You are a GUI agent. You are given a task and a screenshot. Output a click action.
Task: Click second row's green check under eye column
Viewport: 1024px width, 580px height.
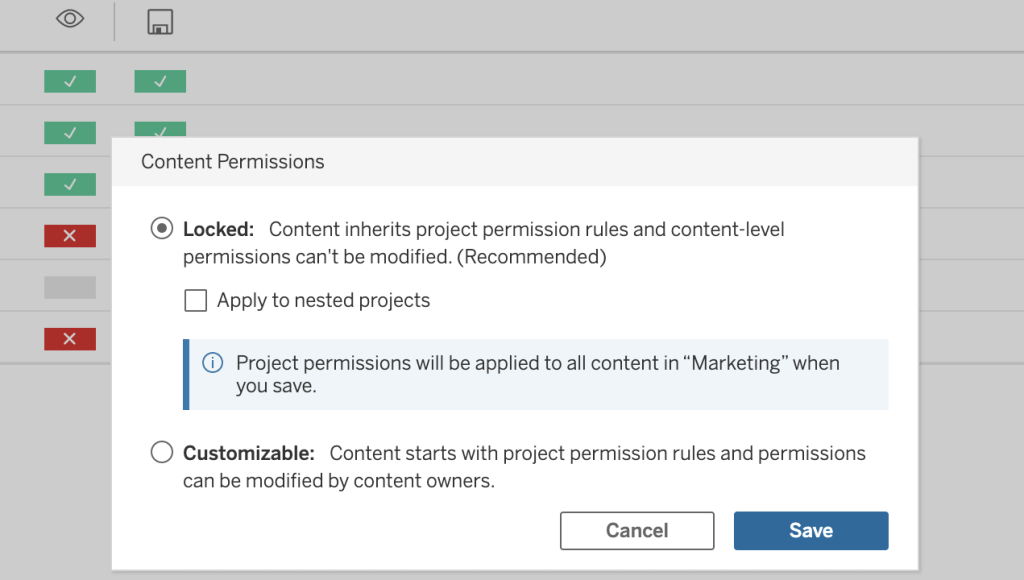(70, 132)
